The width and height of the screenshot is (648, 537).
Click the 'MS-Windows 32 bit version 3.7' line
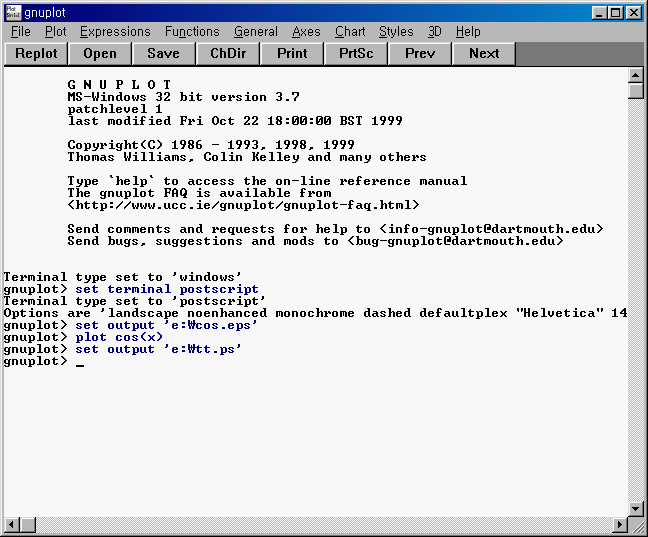click(183, 97)
